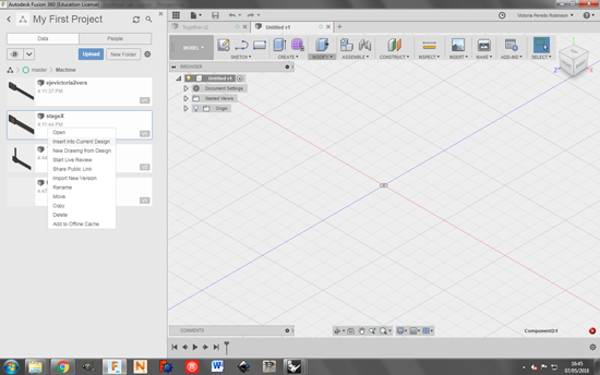The image size is (600, 375).
Task: Switch to the People tab
Action: (x=115, y=39)
